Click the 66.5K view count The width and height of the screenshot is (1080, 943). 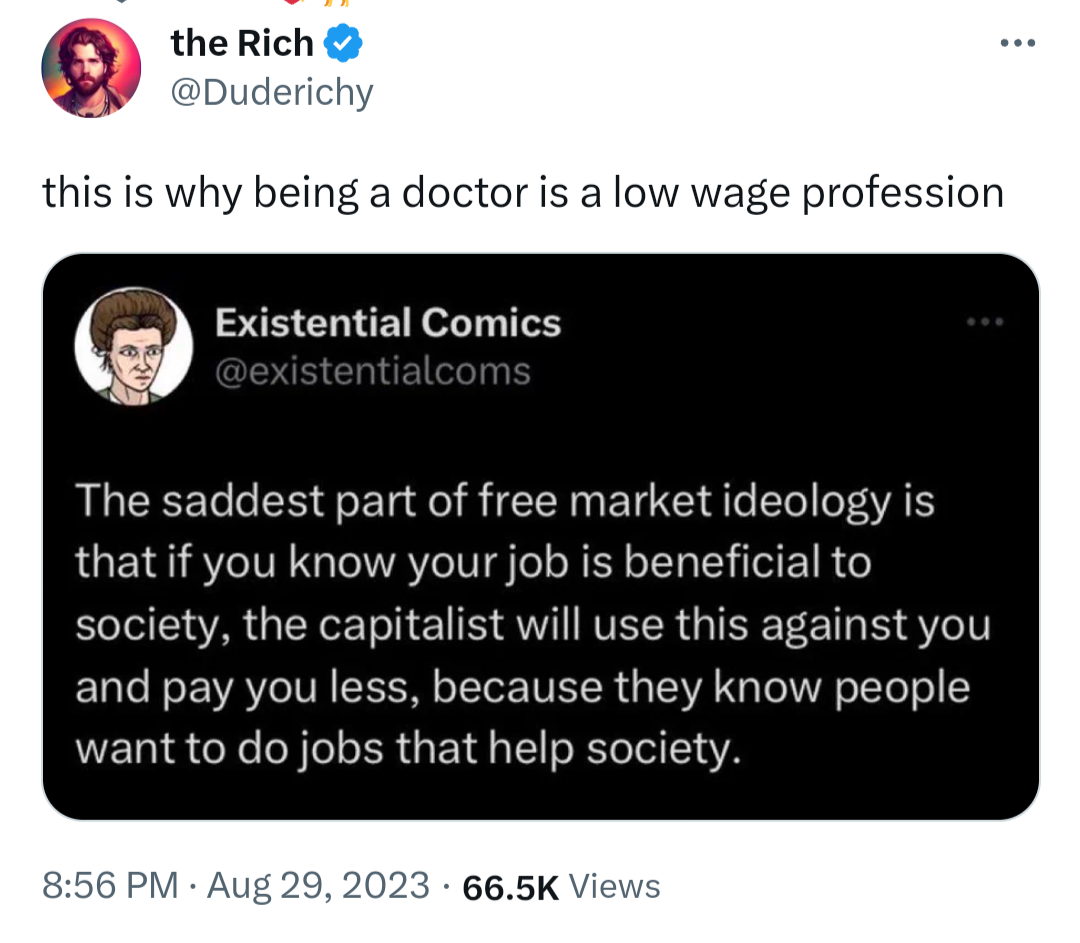511,887
